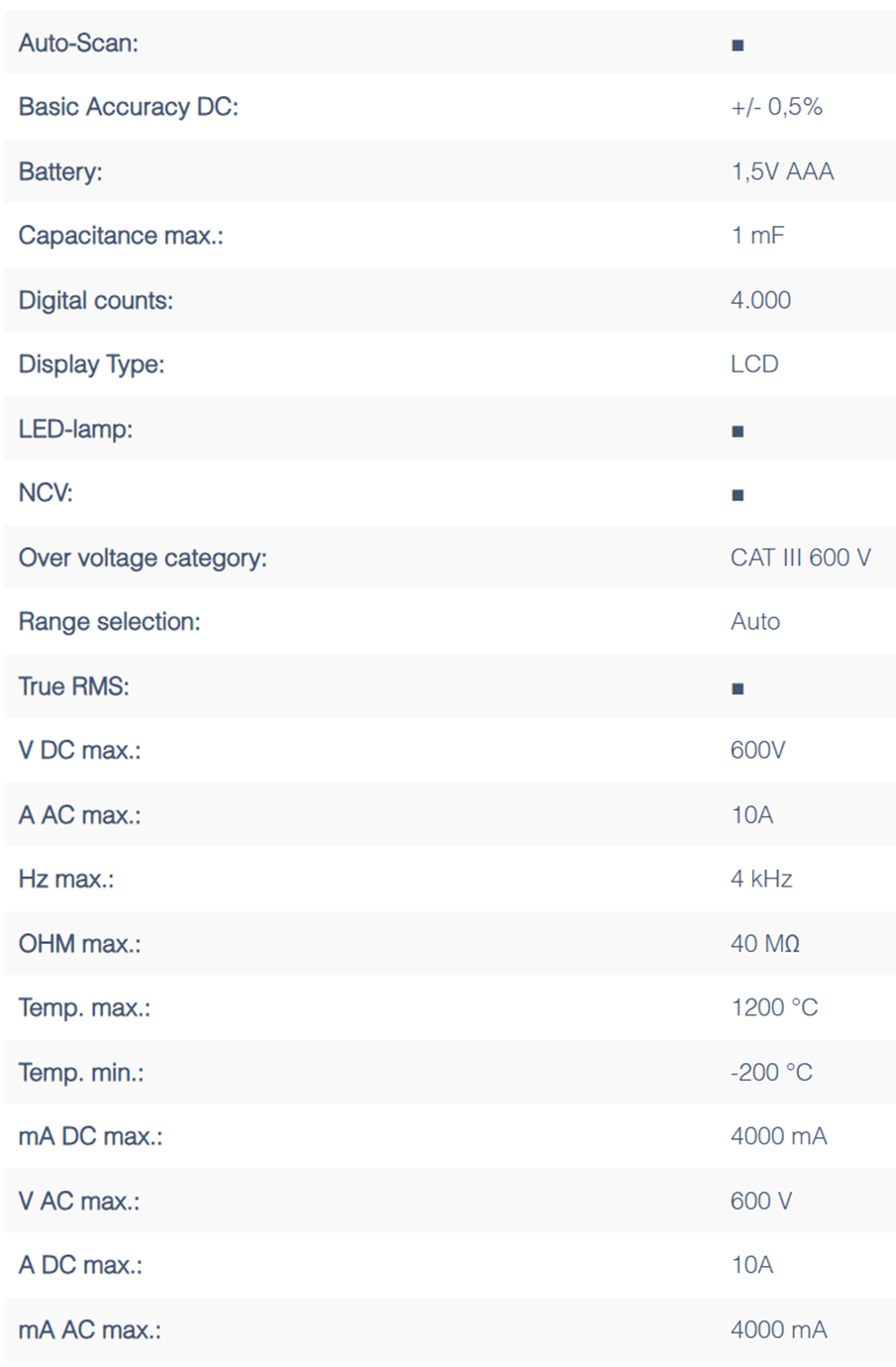Screen dimensions: 896x1367
Task: Click the mA AC max. label
Action: (x=90, y=1329)
